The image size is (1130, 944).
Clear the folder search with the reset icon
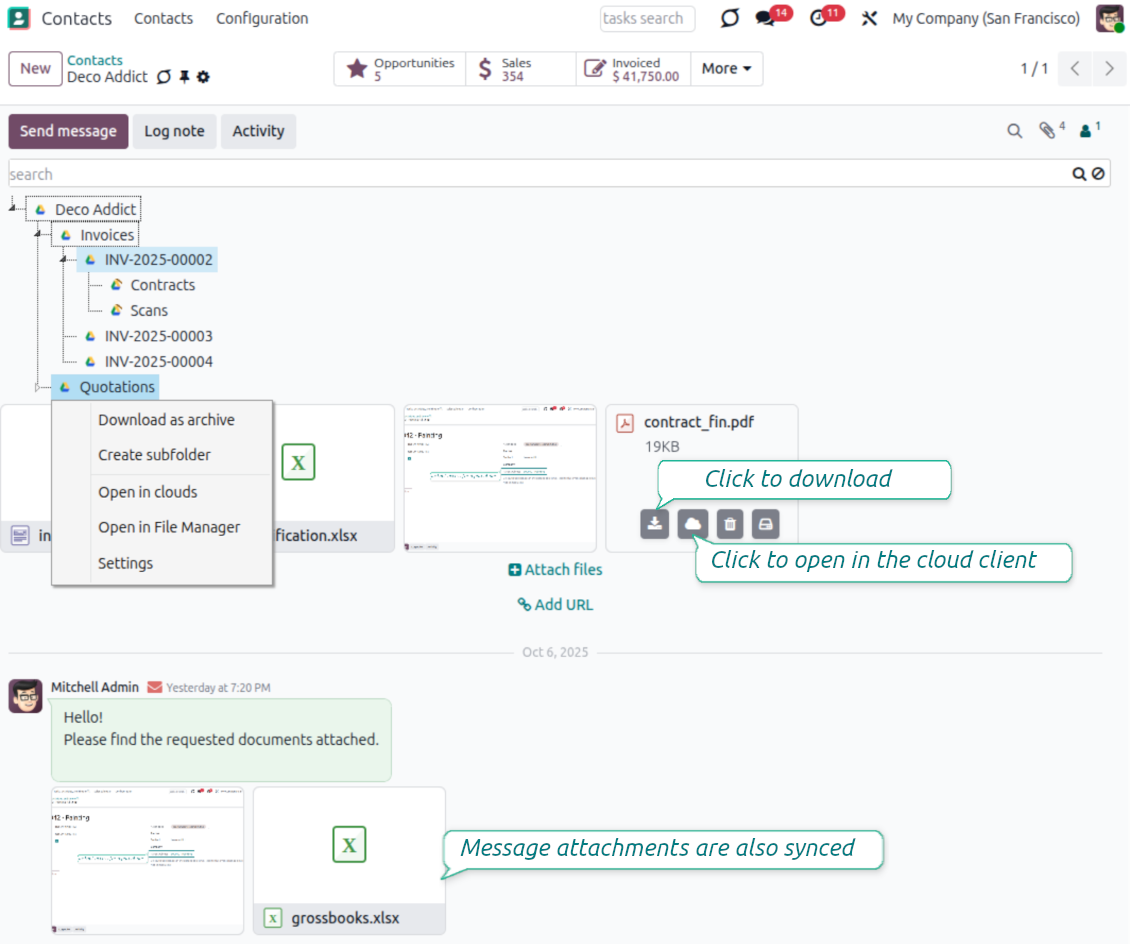(x=1098, y=174)
